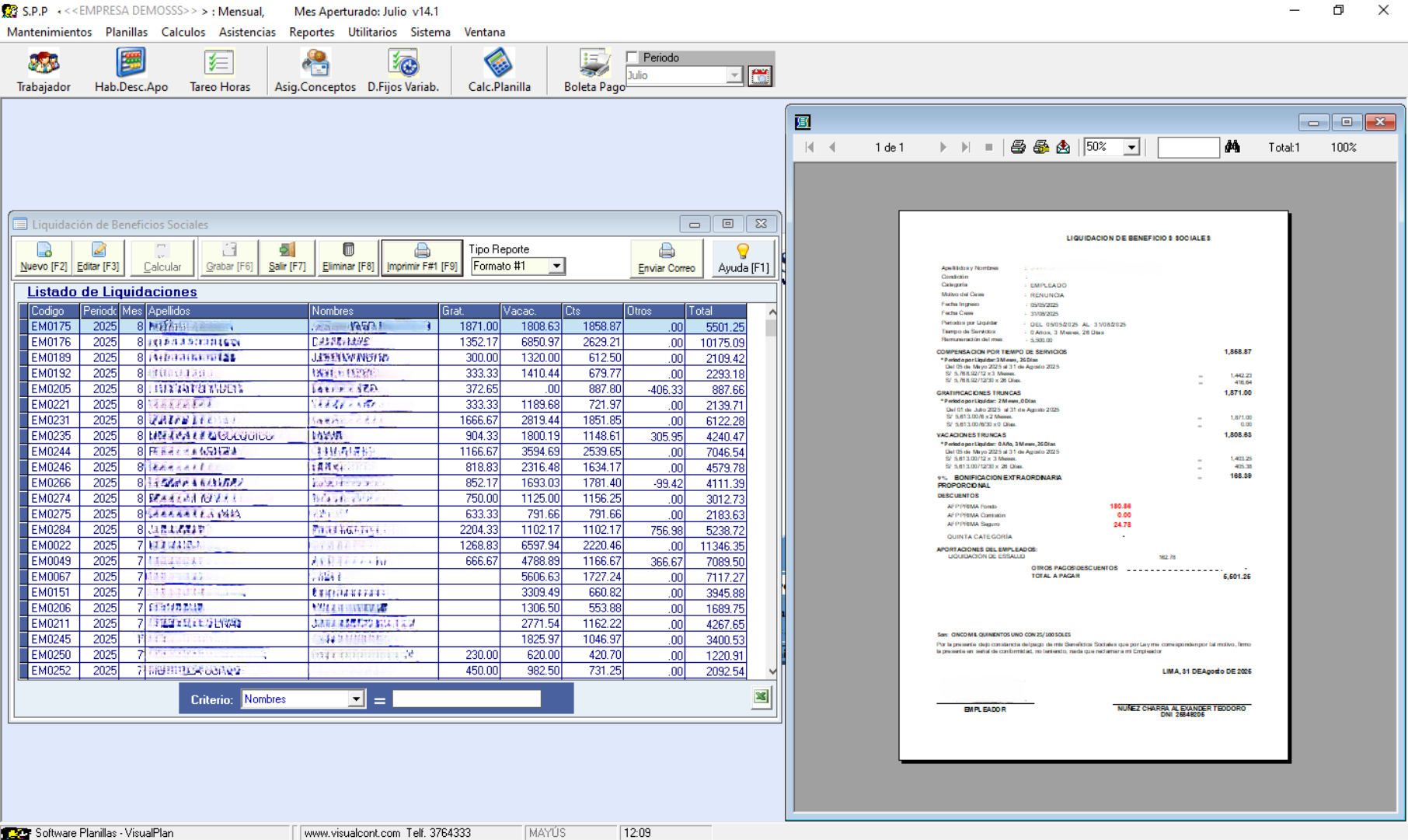
Task: Open Tareo Horas toolbar icon
Action: pyautogui.click(x=220, y=70)
